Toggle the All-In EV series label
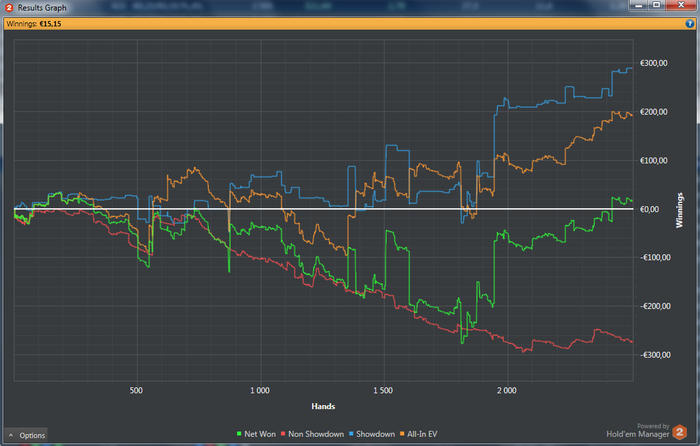 pos(422,434)
